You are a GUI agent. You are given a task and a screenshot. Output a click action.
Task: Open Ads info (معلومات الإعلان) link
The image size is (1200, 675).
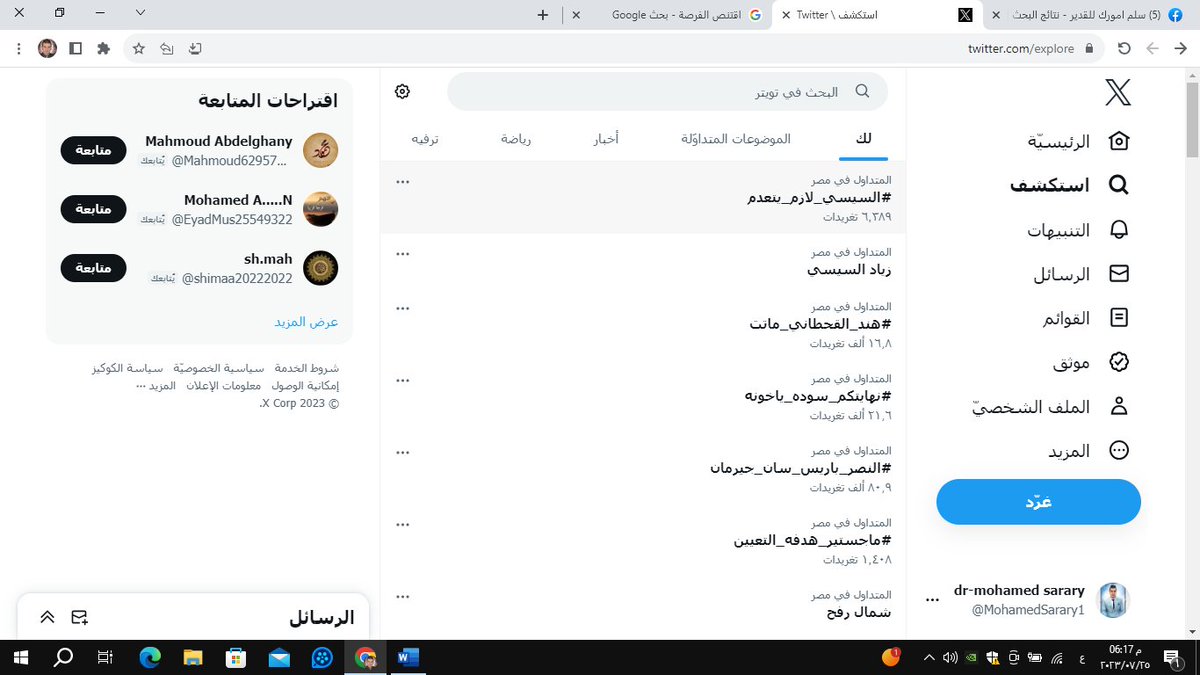(x=224, y=386)
